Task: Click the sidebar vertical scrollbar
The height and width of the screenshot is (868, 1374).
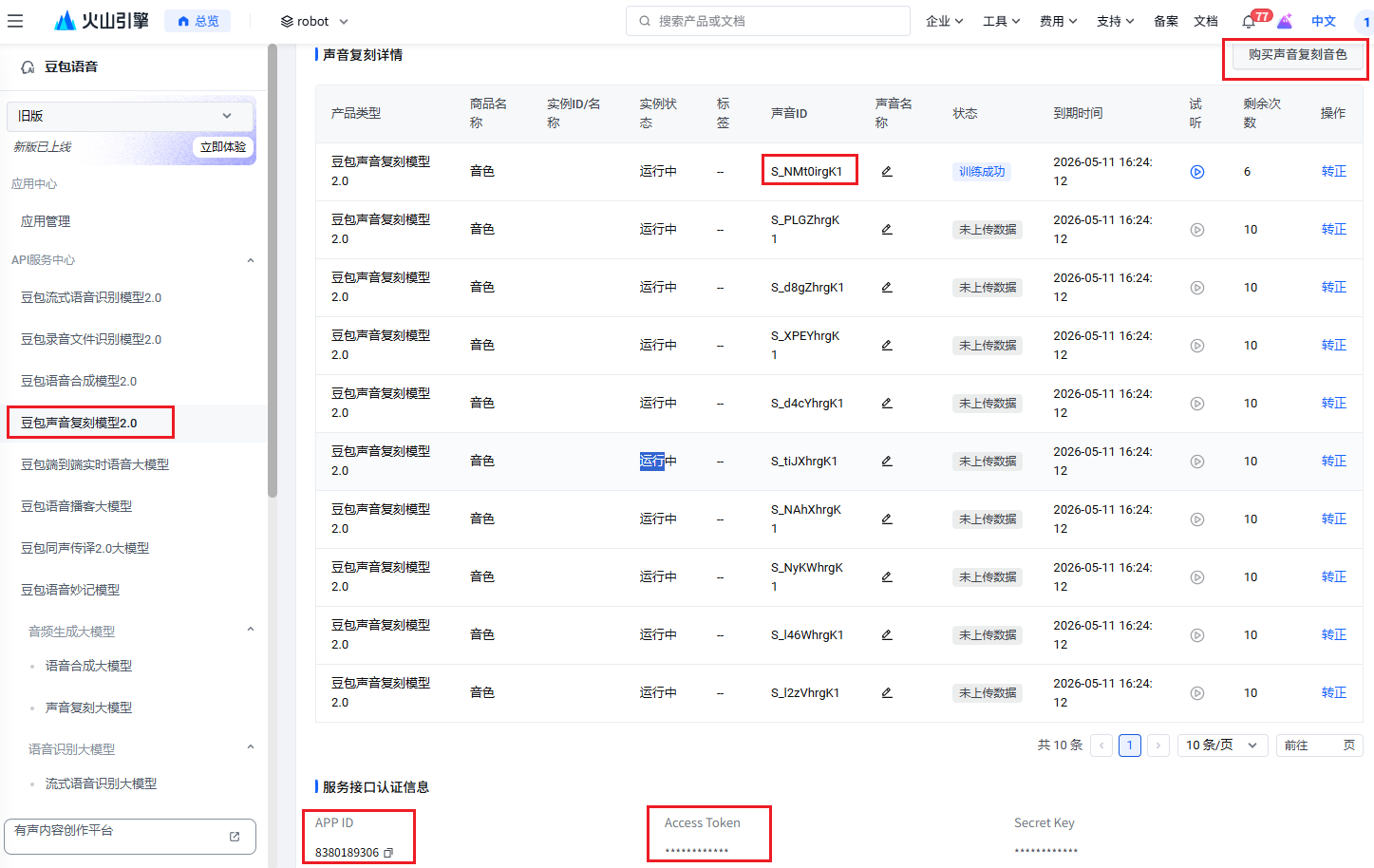Action: pos(273,271)
